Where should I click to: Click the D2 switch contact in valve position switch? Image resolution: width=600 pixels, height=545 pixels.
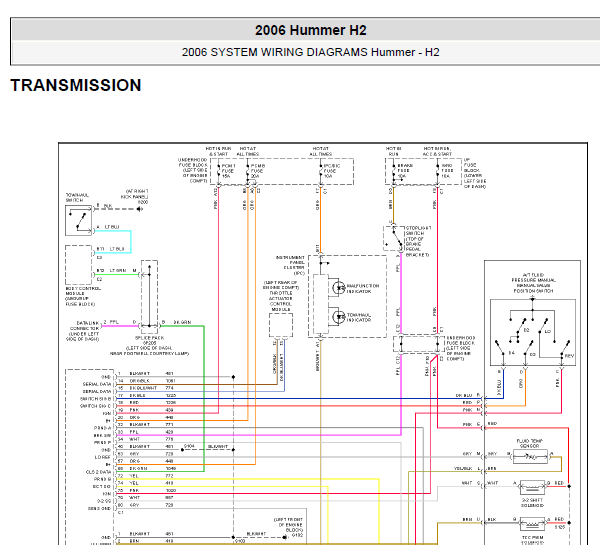(x=522, y=326)
